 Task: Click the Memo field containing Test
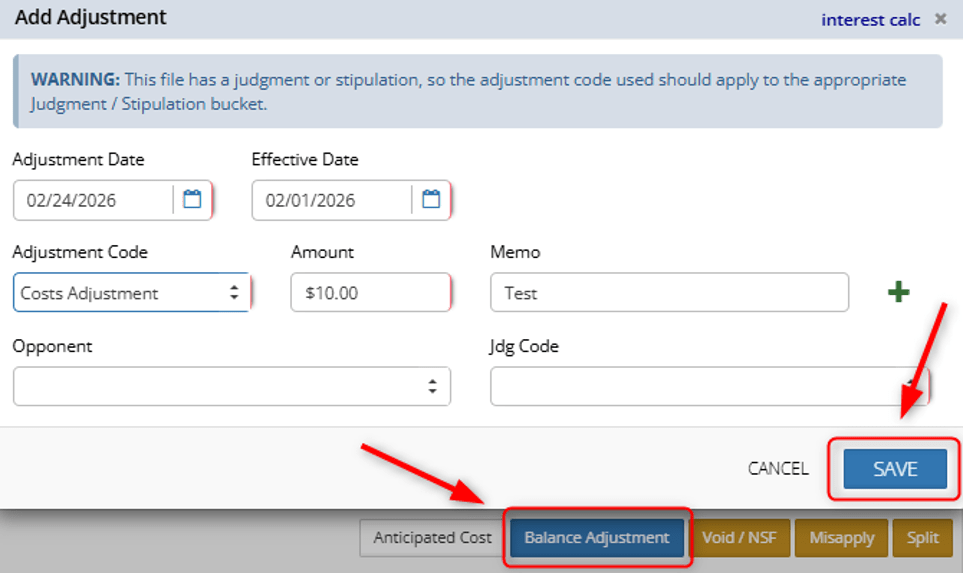pyautogui.click(x=670, y=293)
